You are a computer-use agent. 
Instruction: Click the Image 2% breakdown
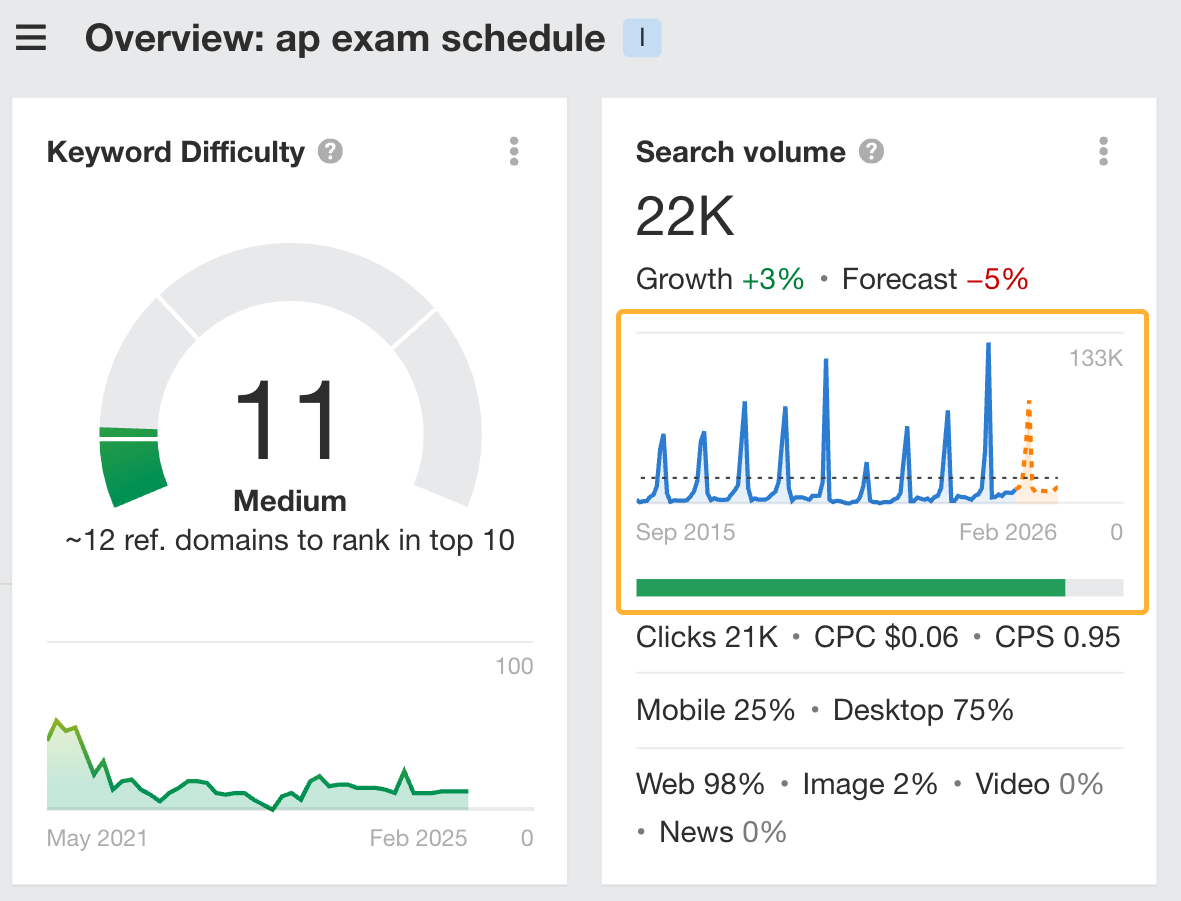tap(869, 784)
